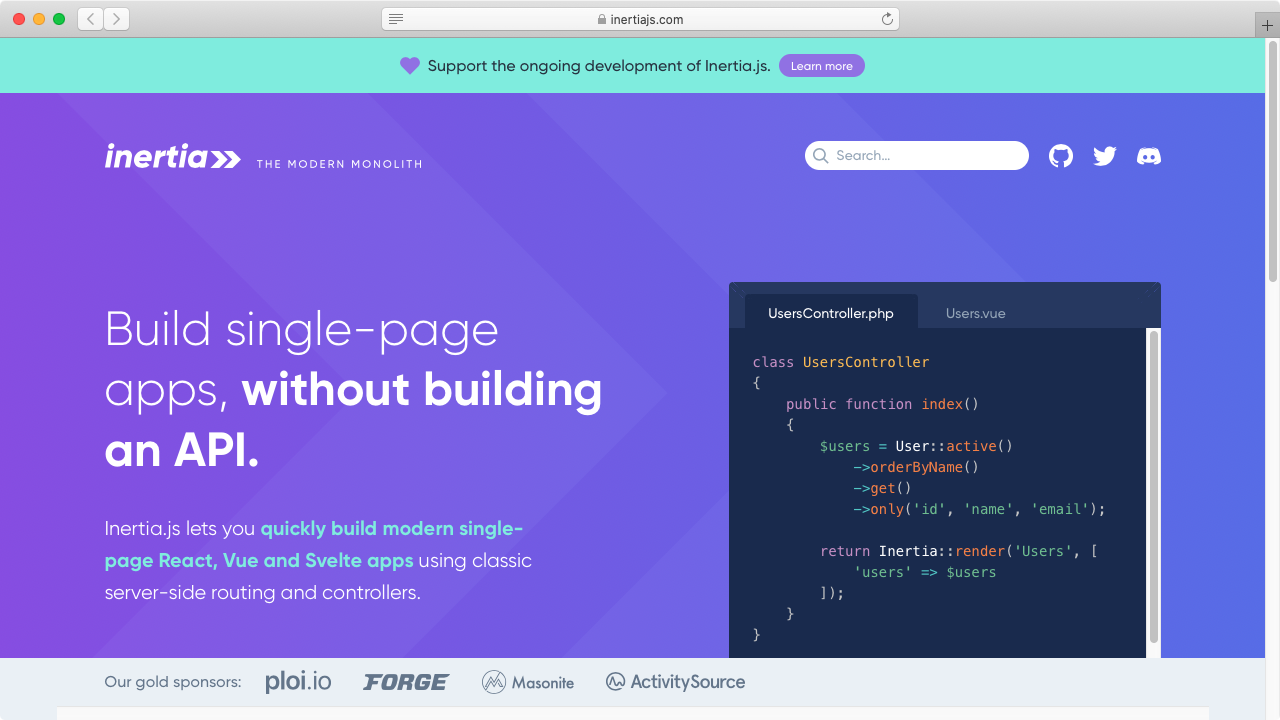Click 'class UsersController' code line

(841, 362)
